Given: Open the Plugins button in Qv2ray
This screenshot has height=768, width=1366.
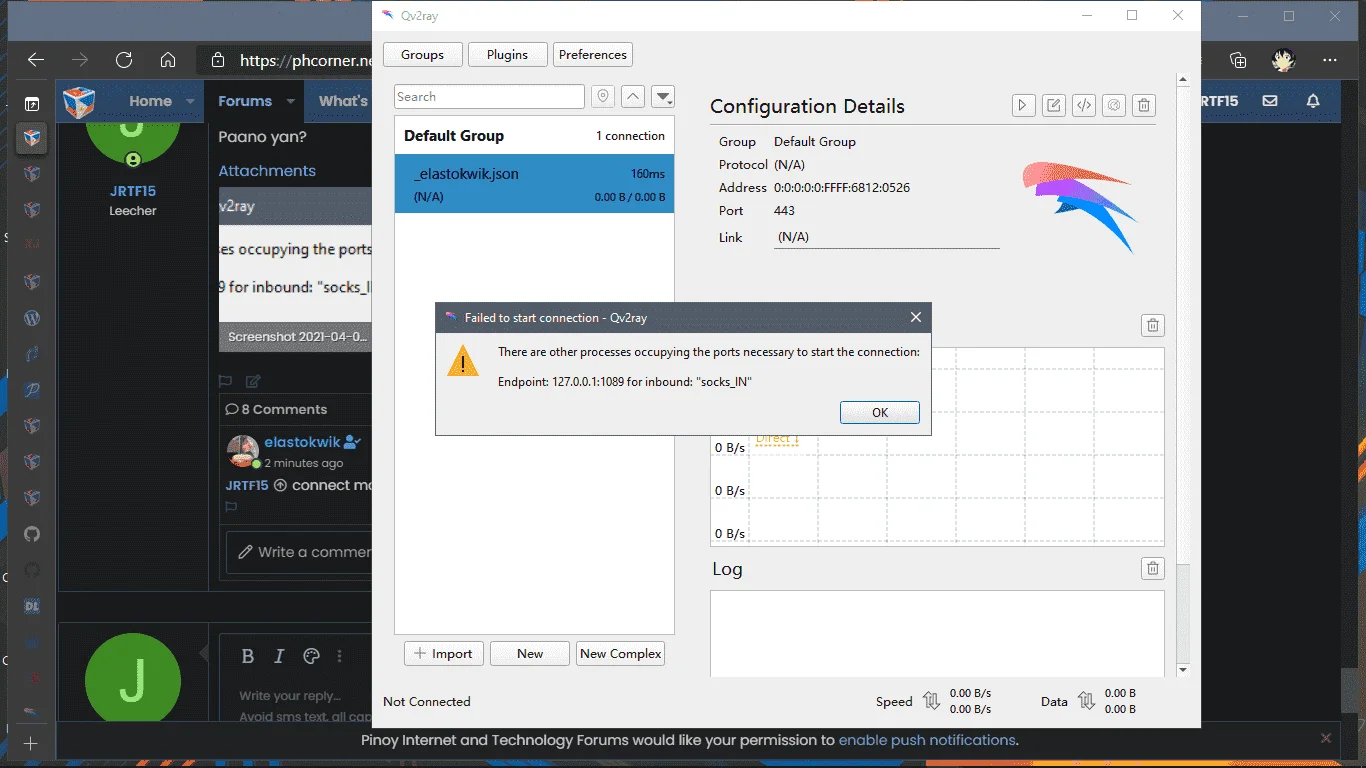Looking at the screenshot, I should pyautogui.click(x=507, y=55).
